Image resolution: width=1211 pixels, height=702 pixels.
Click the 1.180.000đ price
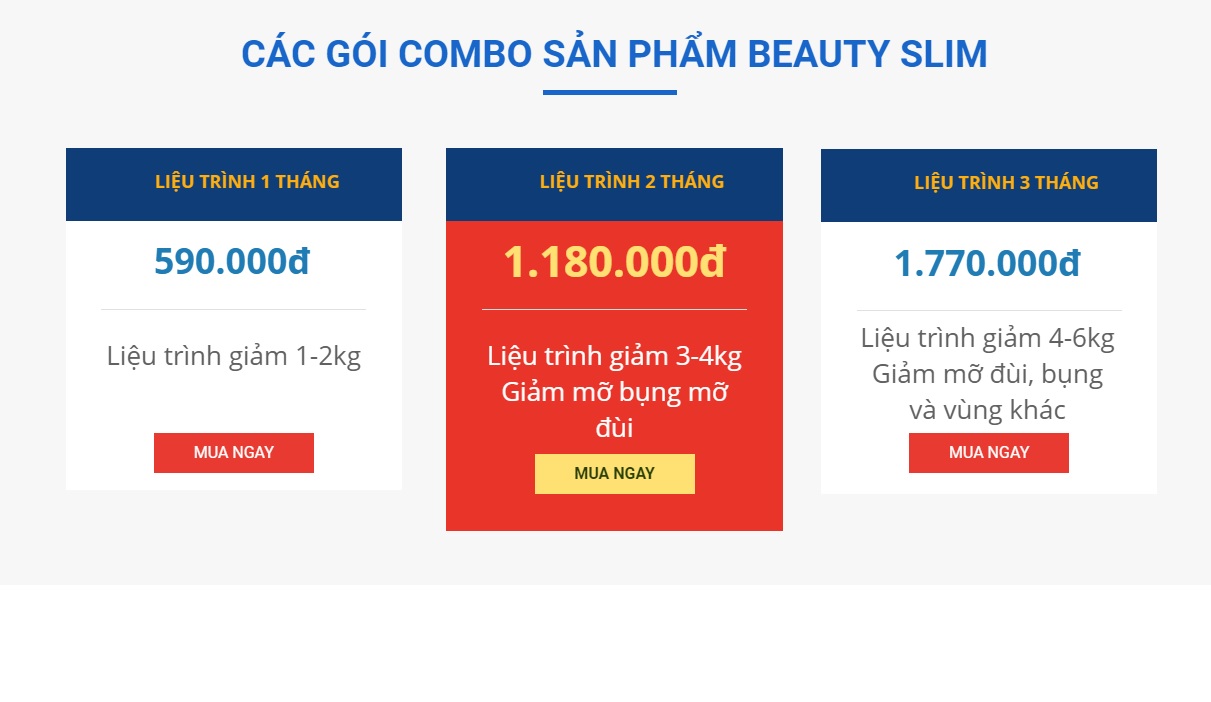point(614,262)
